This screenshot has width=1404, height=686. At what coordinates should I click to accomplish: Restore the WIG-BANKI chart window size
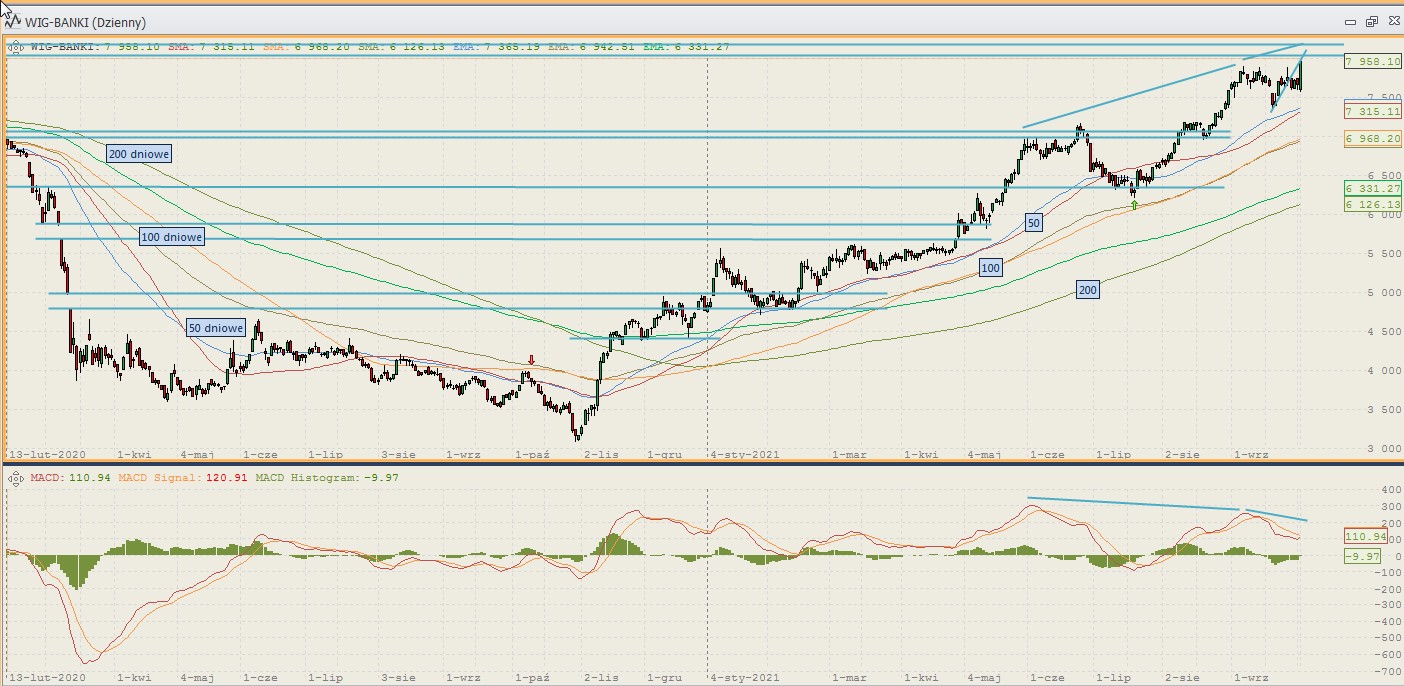(x=1371, y=22)
